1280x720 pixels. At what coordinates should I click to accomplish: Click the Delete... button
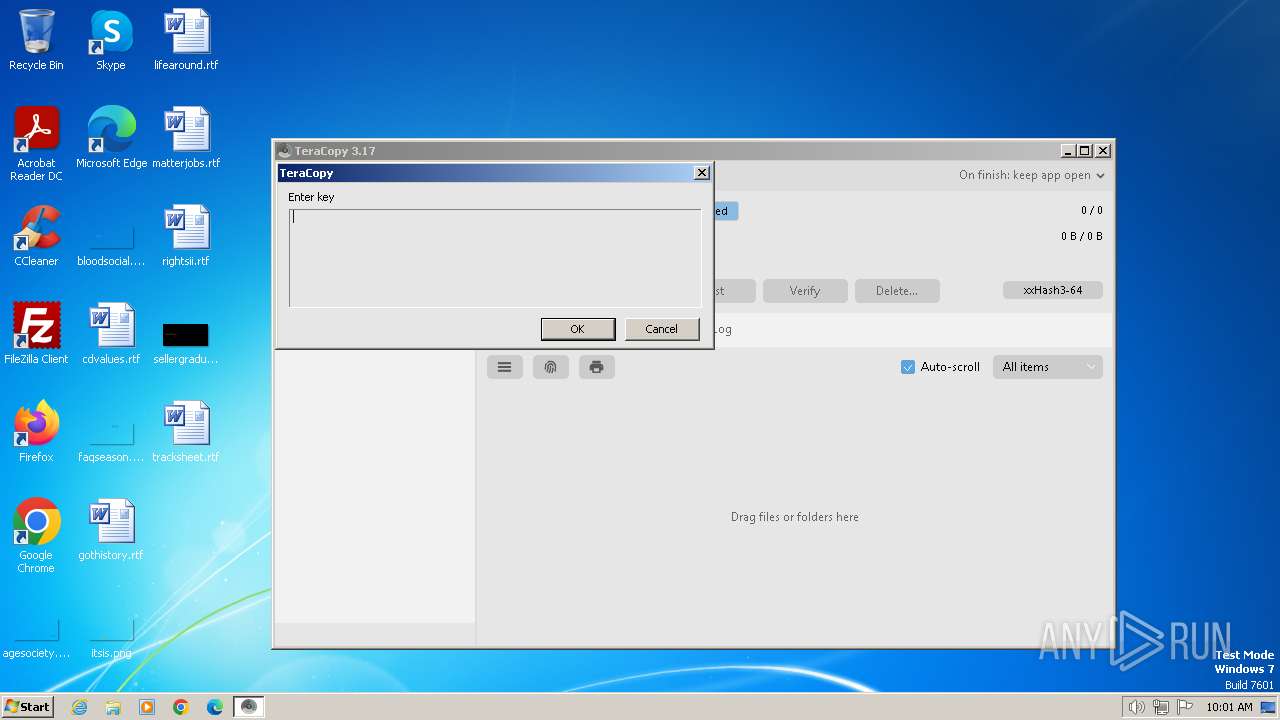click(x=897, y=291)
